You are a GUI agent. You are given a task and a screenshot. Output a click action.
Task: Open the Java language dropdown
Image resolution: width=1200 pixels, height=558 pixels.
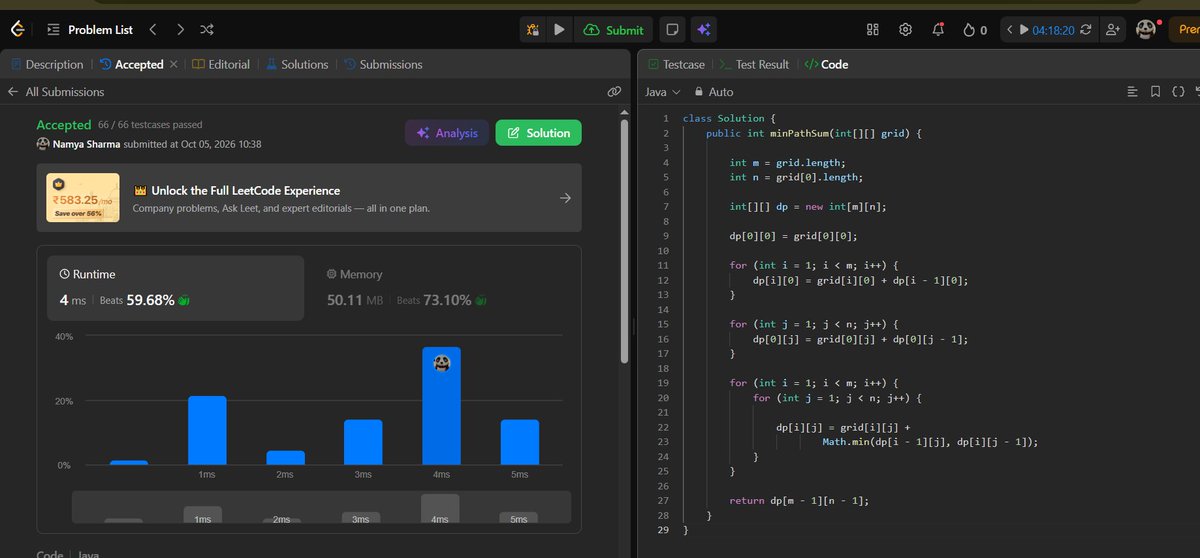point(663,92)
